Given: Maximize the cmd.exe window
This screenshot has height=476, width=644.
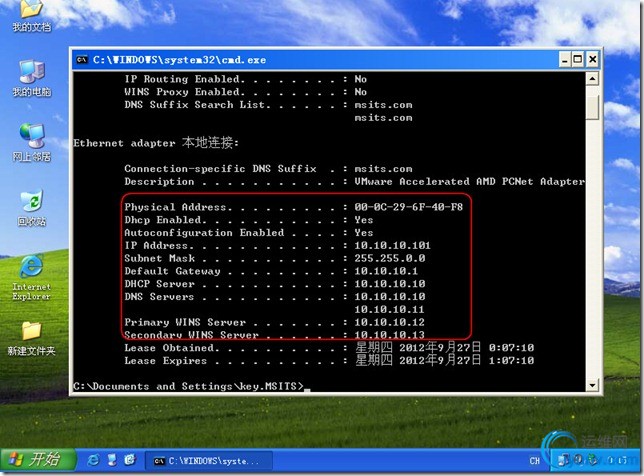Looking at the screenshot, I should tap(578, 60).
